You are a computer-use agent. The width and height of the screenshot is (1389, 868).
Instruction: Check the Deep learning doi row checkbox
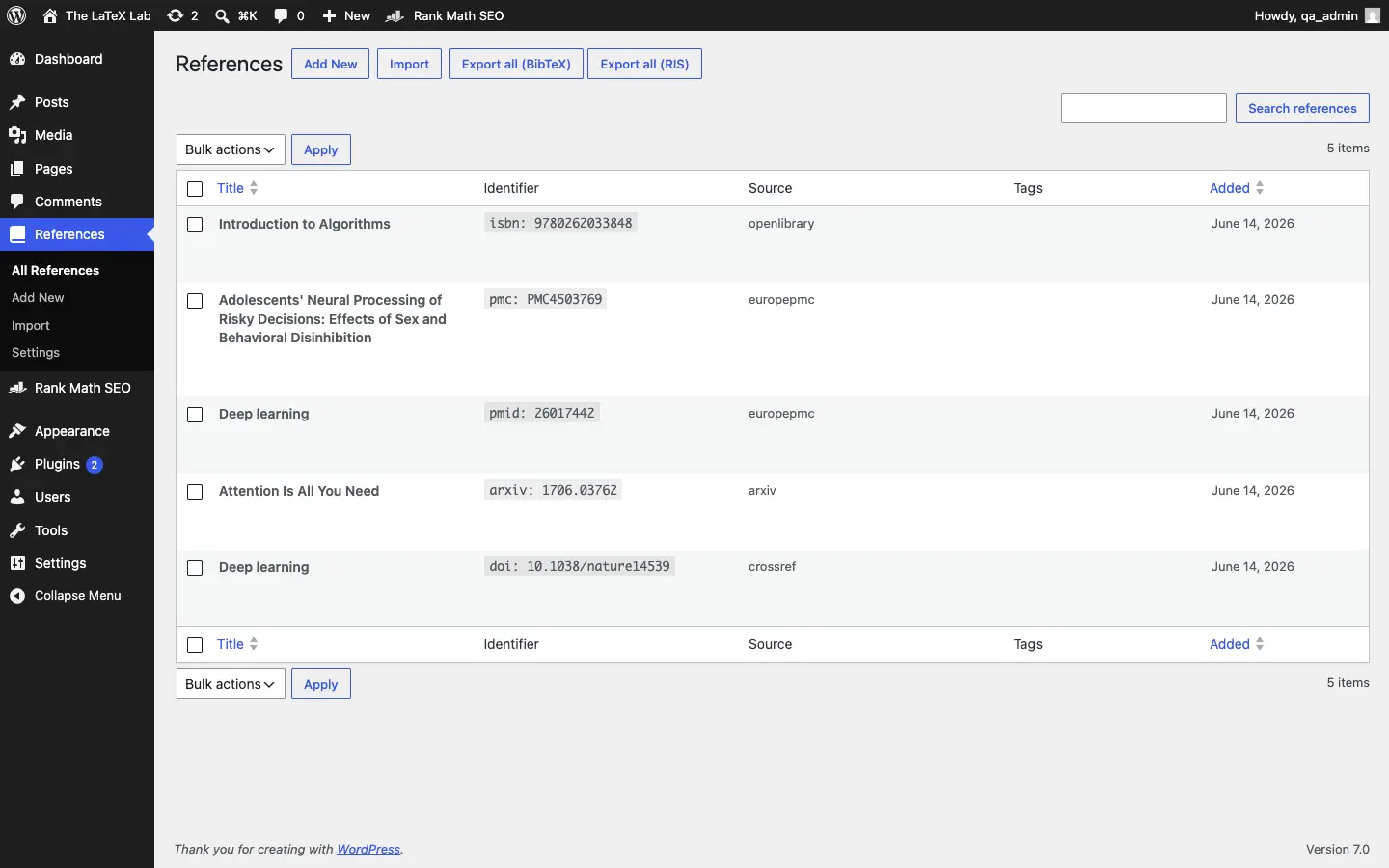[x=195, y=568]
